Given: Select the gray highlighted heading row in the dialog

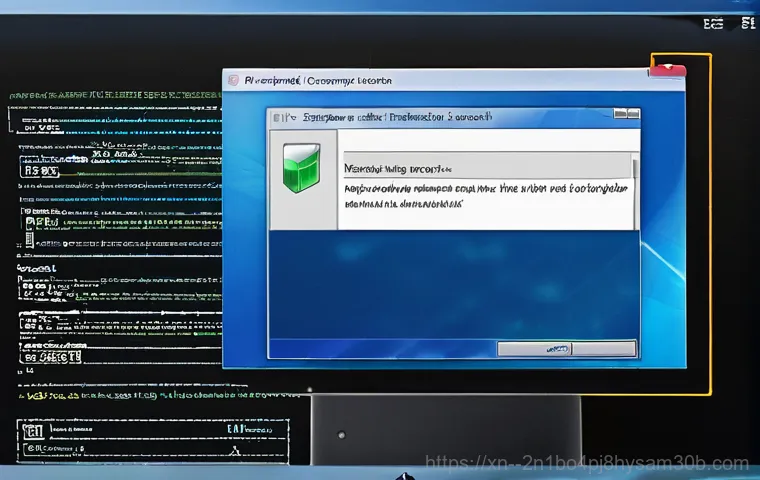Looking at the screenshot, I should click(486, 167).
